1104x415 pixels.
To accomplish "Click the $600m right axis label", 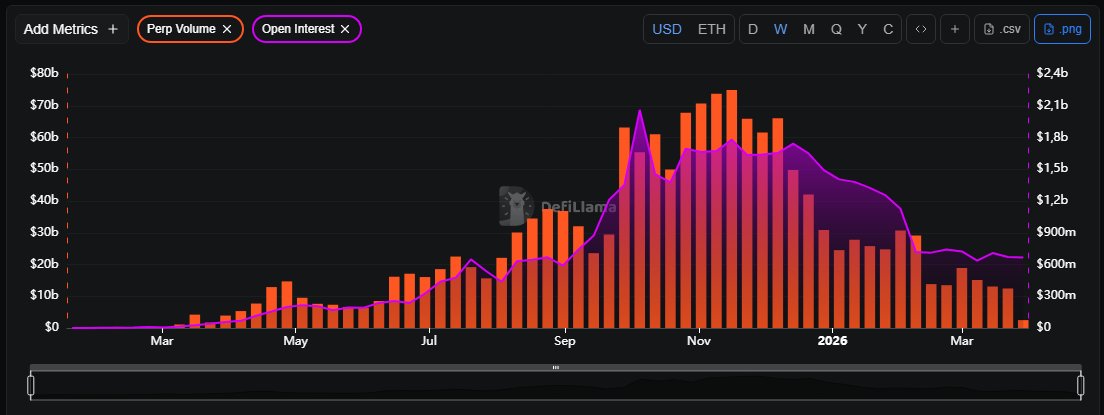I will pos(1055,264).
